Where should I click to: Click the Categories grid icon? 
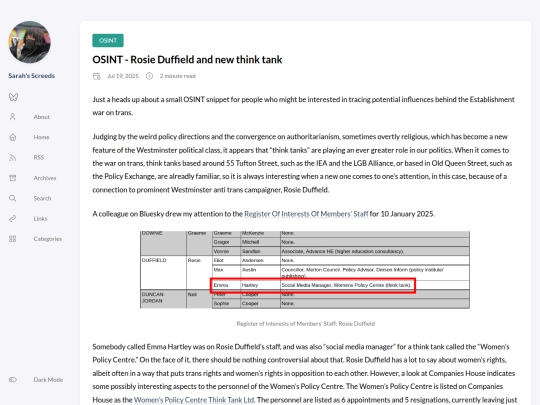[13, 239]
